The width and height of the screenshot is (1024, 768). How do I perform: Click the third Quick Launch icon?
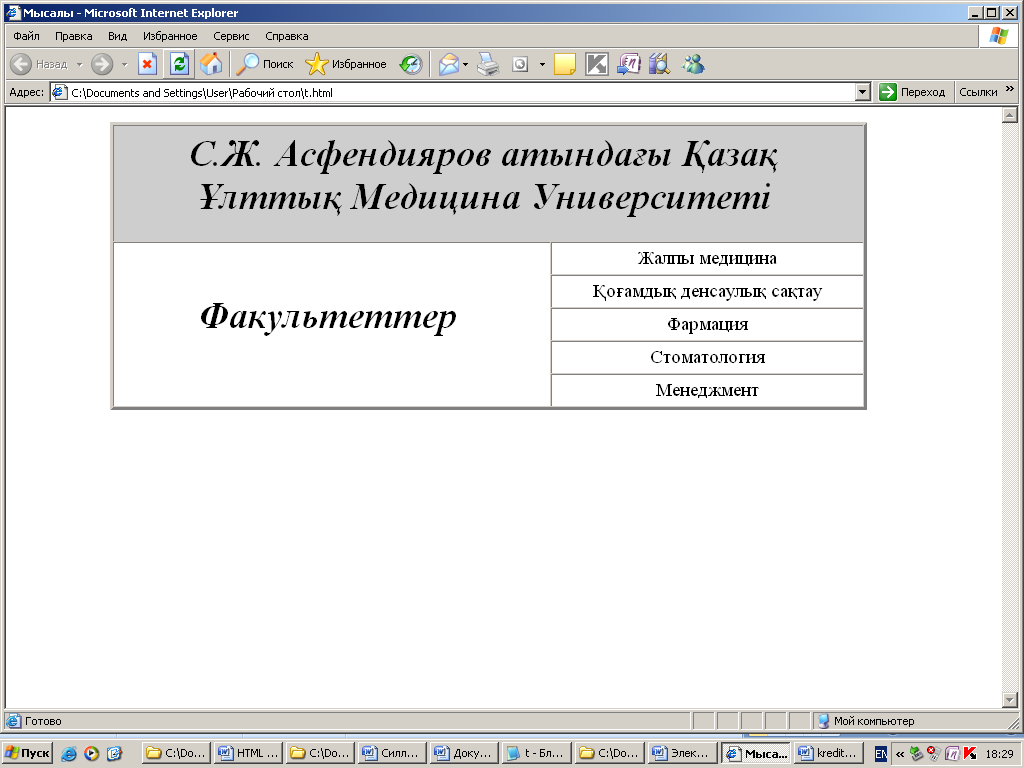[x=114, y=754]
